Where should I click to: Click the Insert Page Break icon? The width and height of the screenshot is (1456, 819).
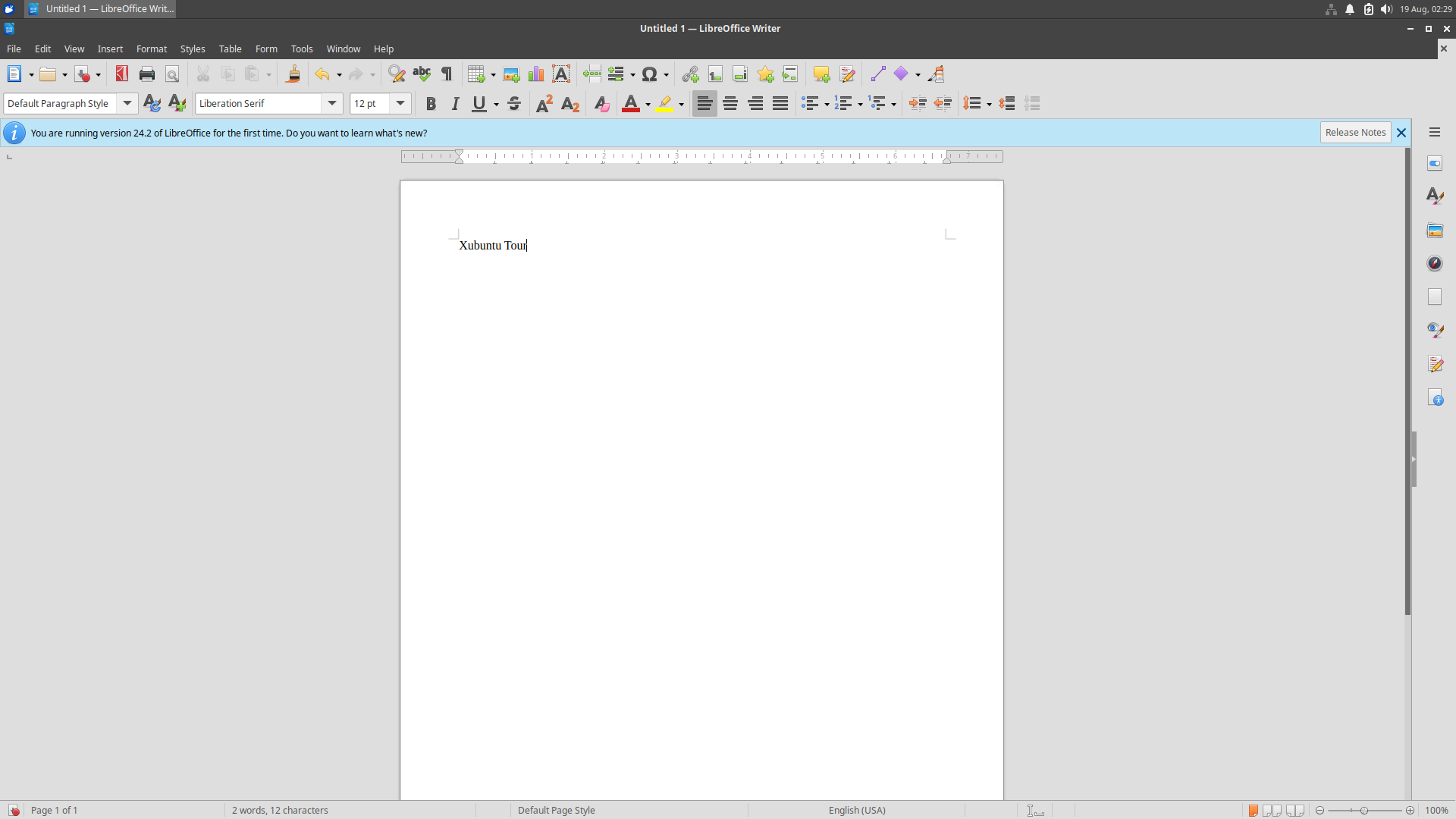(x=592, y=74)
